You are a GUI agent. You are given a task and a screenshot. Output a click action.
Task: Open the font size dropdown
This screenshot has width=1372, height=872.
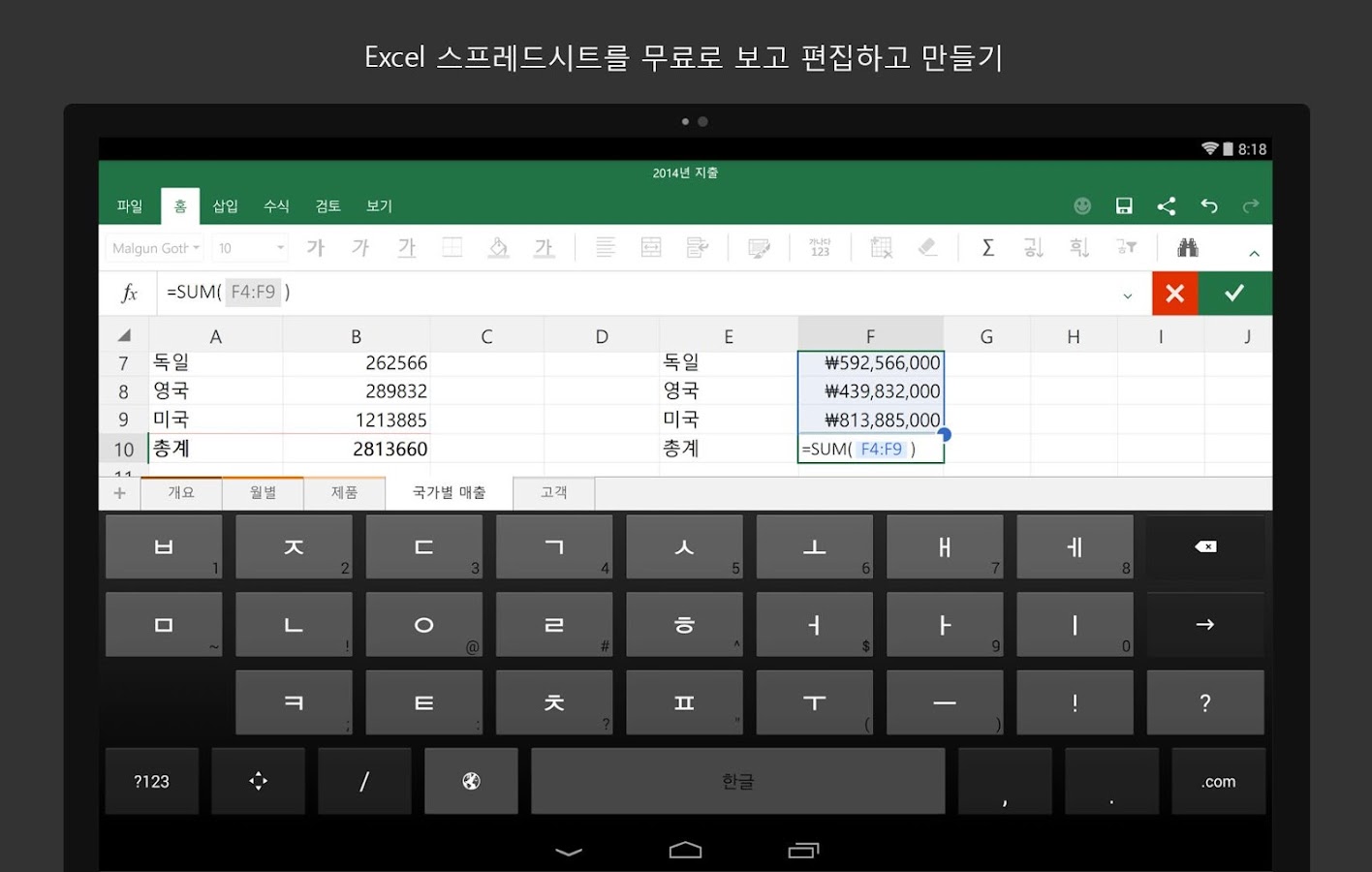(249, 247)
